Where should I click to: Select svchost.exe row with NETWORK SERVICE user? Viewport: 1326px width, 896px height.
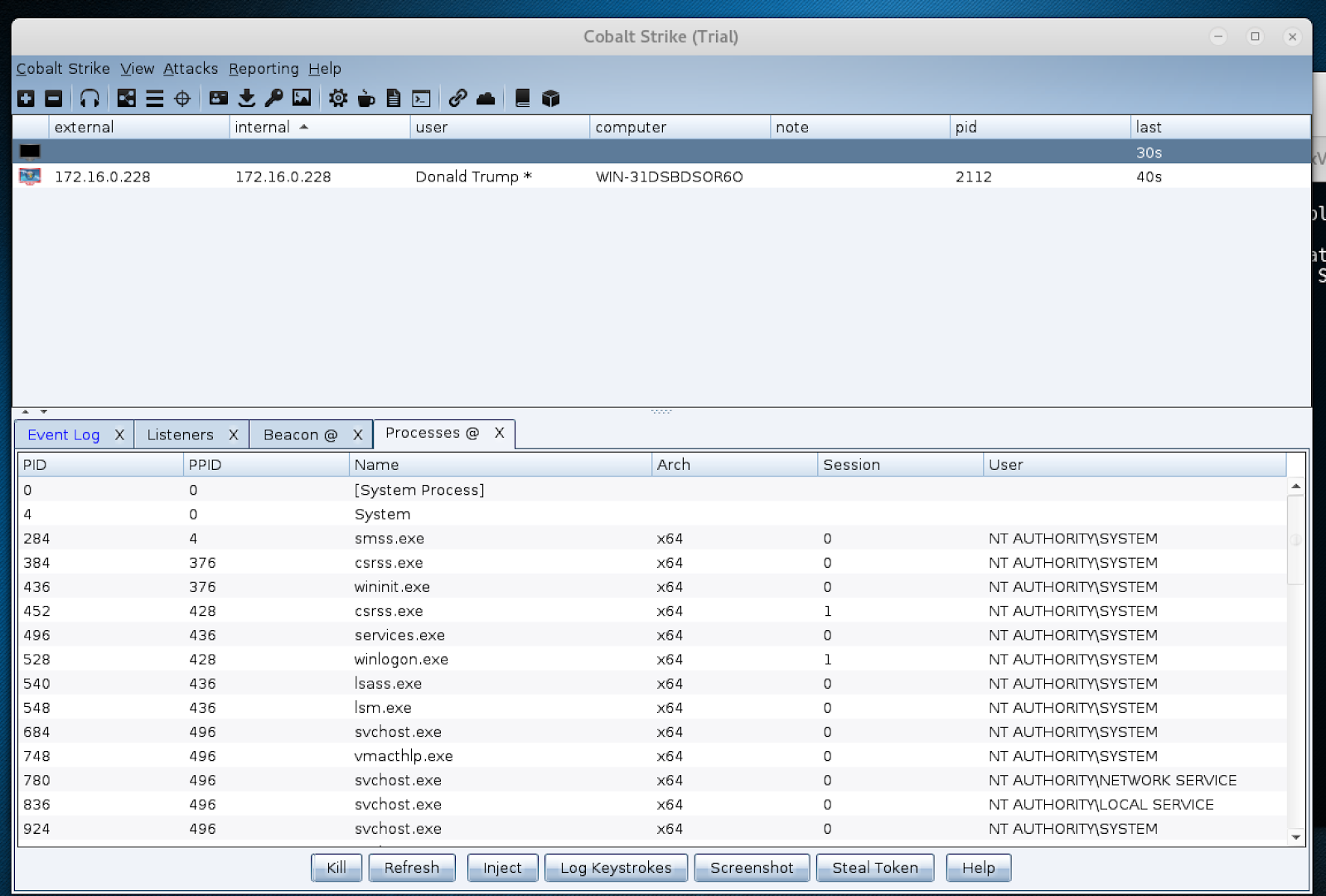tap(652, 780)
